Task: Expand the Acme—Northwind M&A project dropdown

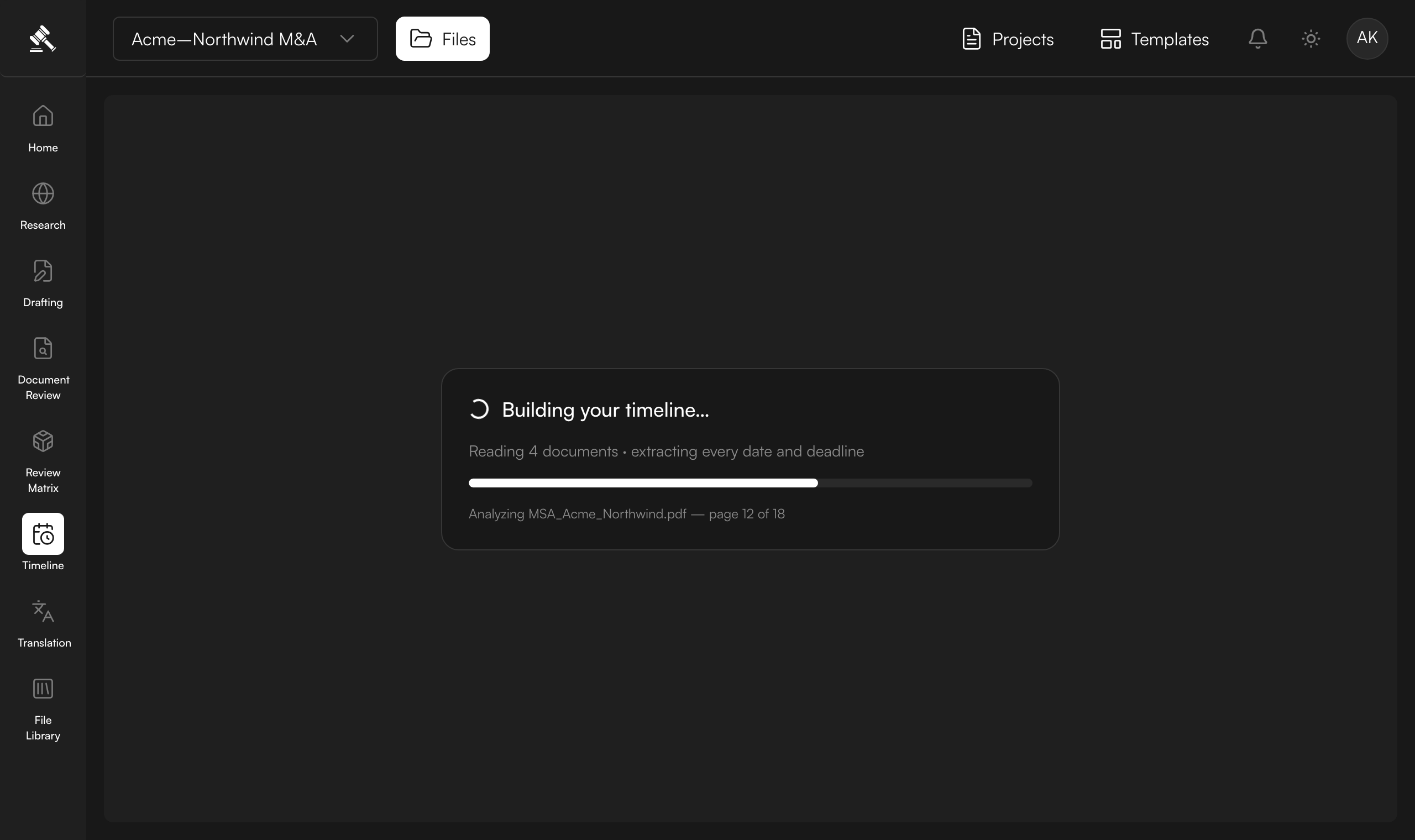Action: tap(245, 39)
